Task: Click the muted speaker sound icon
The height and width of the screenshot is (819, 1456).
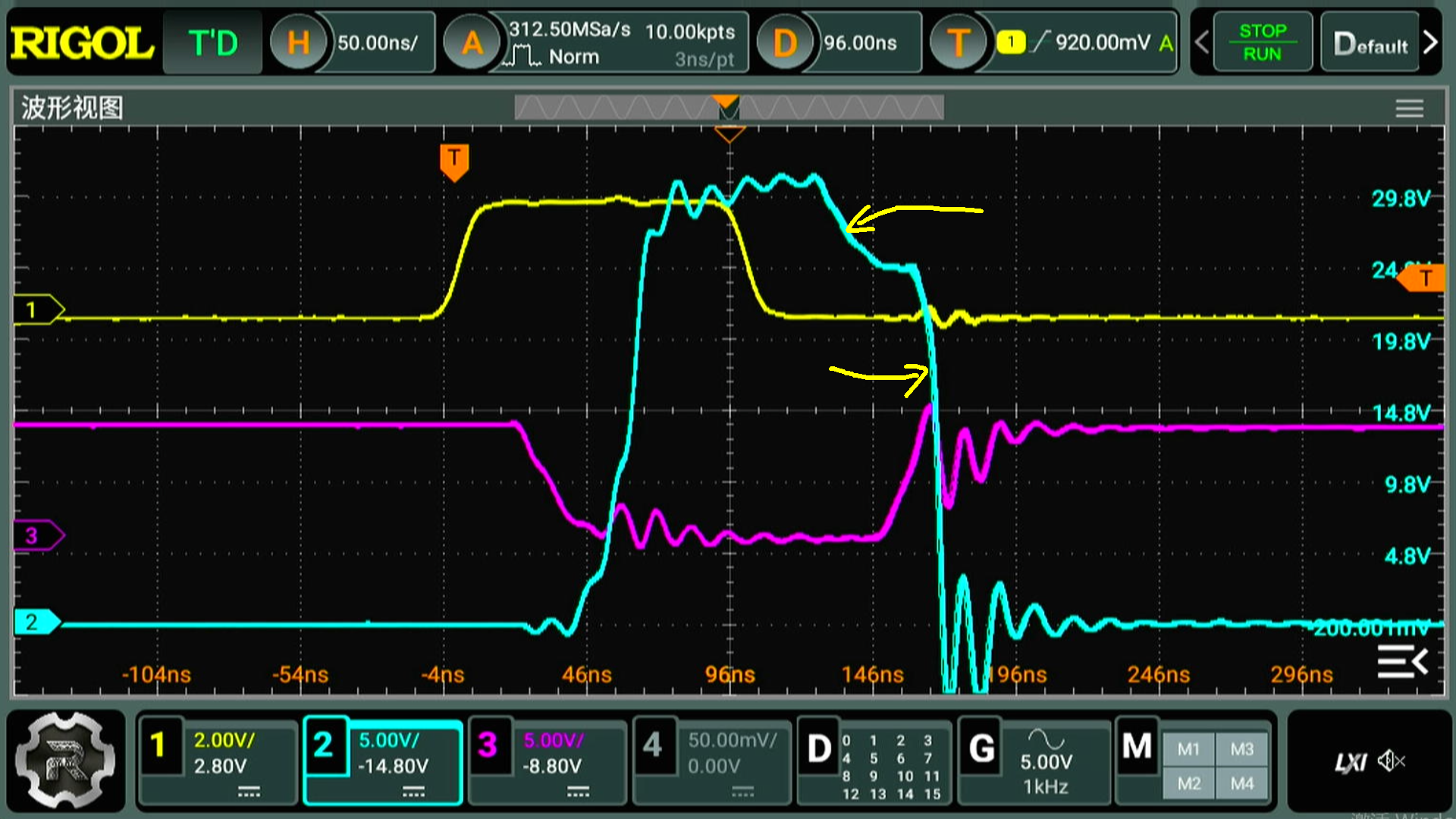Action: click(x=1391, y=761)
